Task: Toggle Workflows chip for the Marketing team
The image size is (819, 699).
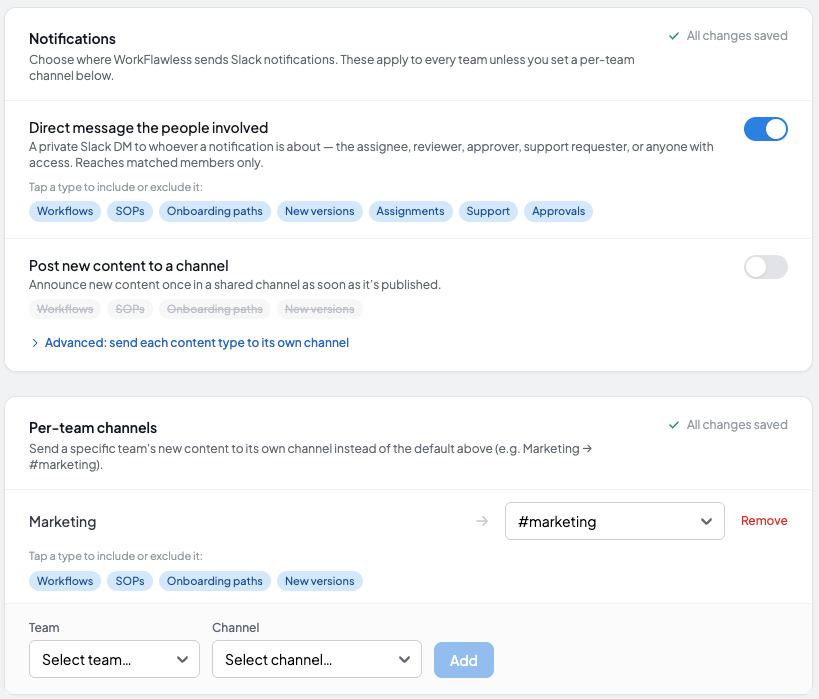Action: click(65, 581)
